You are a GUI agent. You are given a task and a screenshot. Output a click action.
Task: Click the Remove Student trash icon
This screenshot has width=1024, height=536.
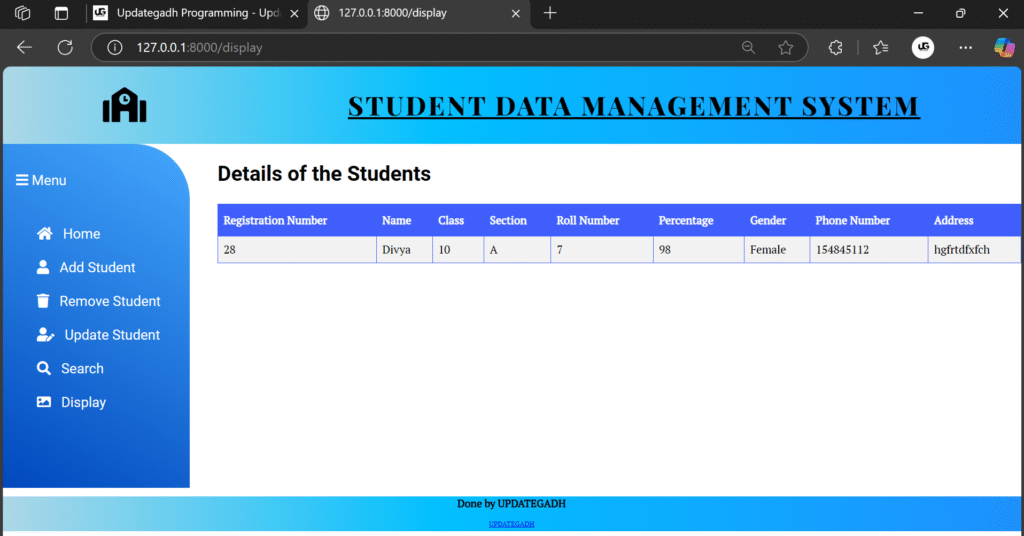43,301
